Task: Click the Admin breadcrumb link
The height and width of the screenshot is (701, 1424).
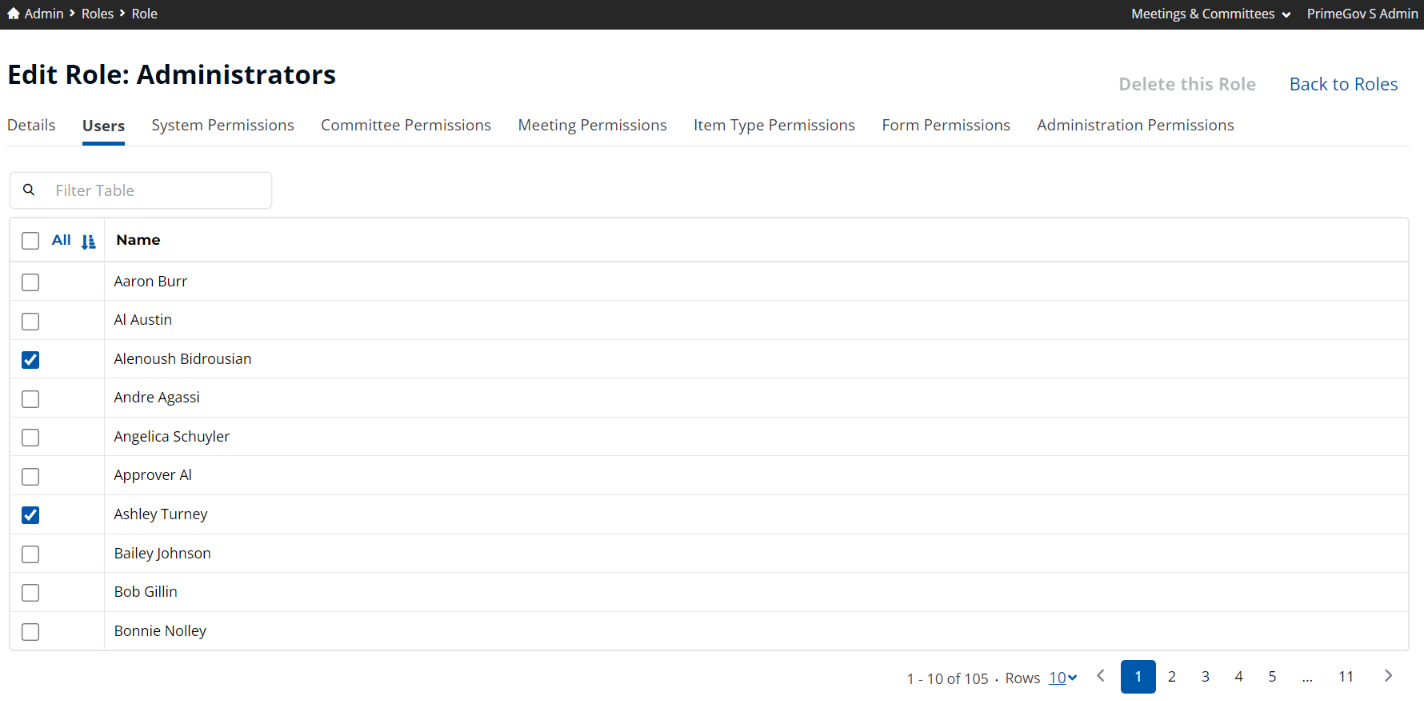Action: click(44, 14)
